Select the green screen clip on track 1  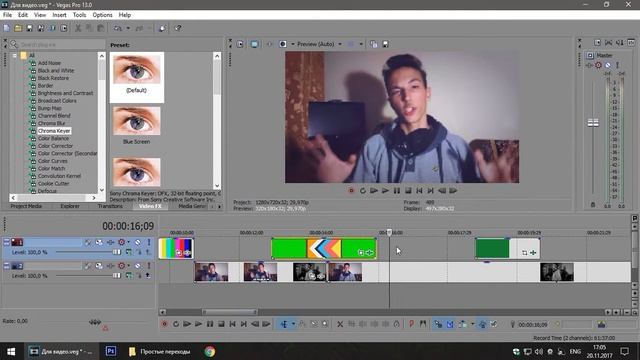click(x=324, y=249)
